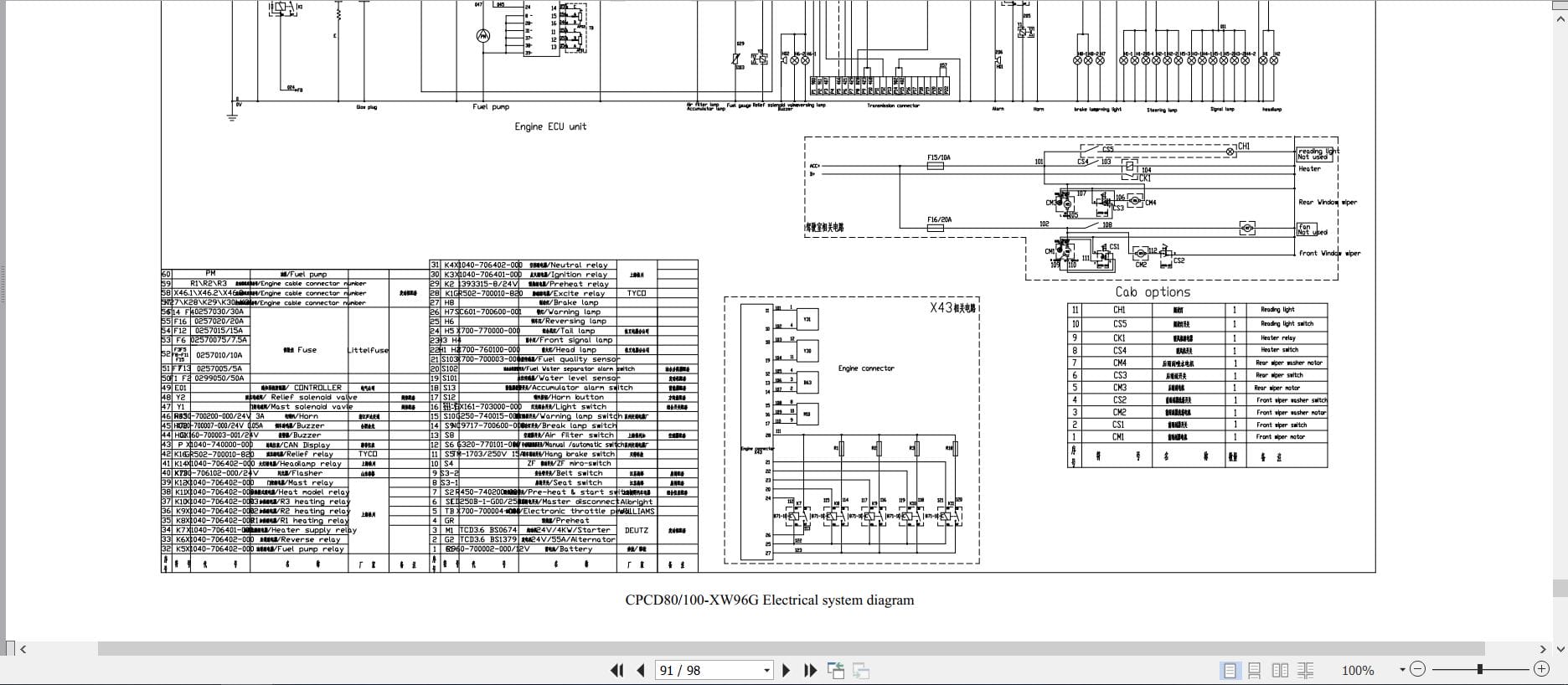The width and height of the screenshot is (1568, 685).
Task: Click the vertical scrollbar thumb
Action: pyautogui.click(x=1560, y=587)
